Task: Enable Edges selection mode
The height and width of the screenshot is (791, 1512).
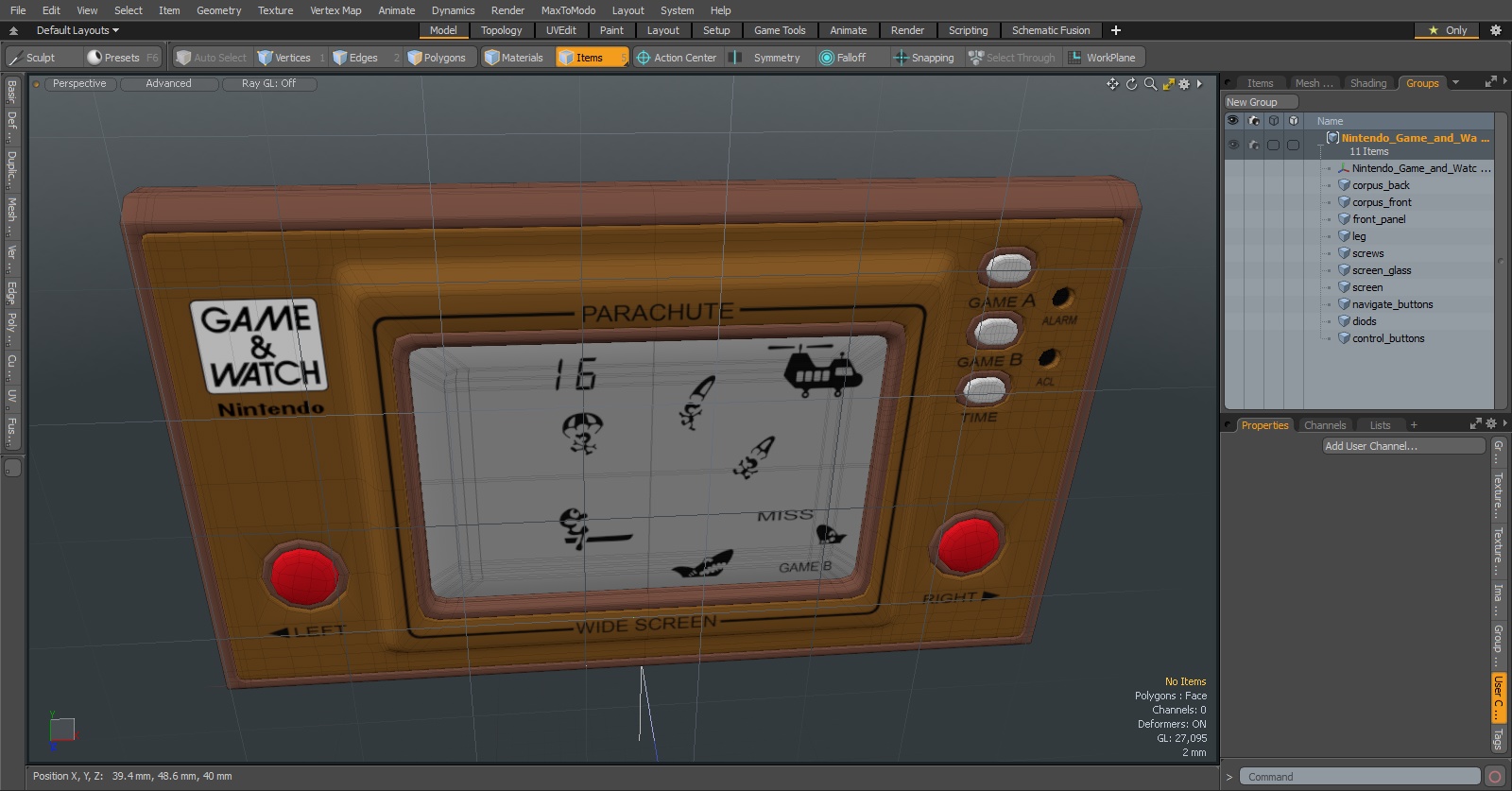Action: (x=365, y=58)
